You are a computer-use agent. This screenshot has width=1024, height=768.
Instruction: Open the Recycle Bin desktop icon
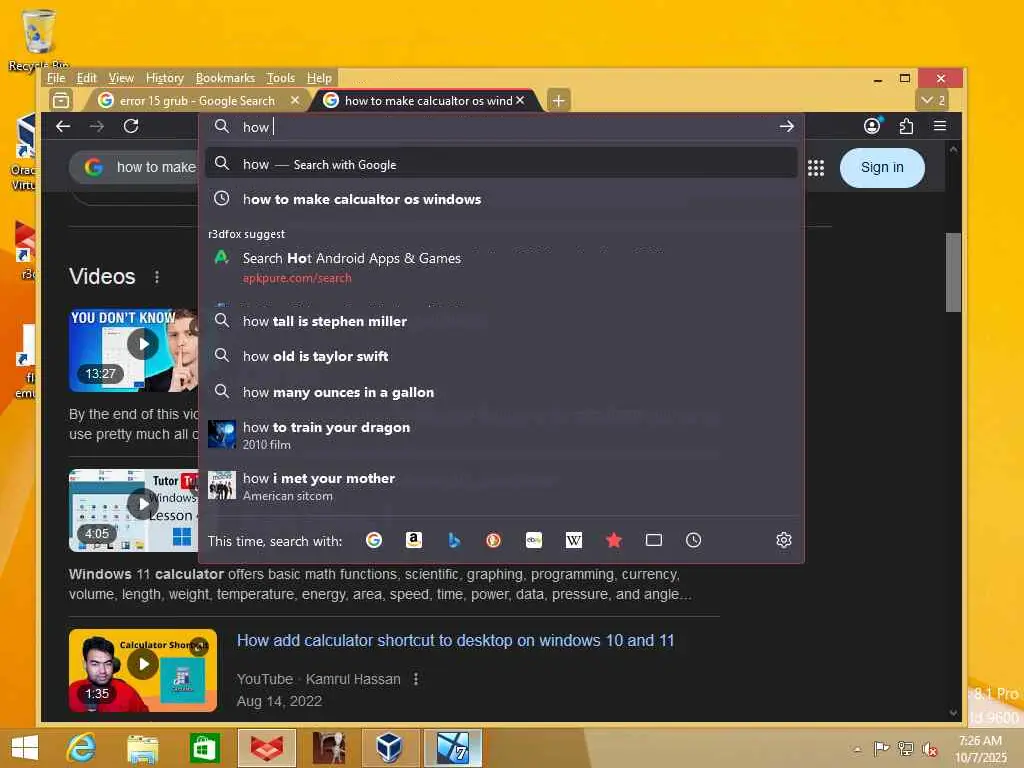[39, 40]
